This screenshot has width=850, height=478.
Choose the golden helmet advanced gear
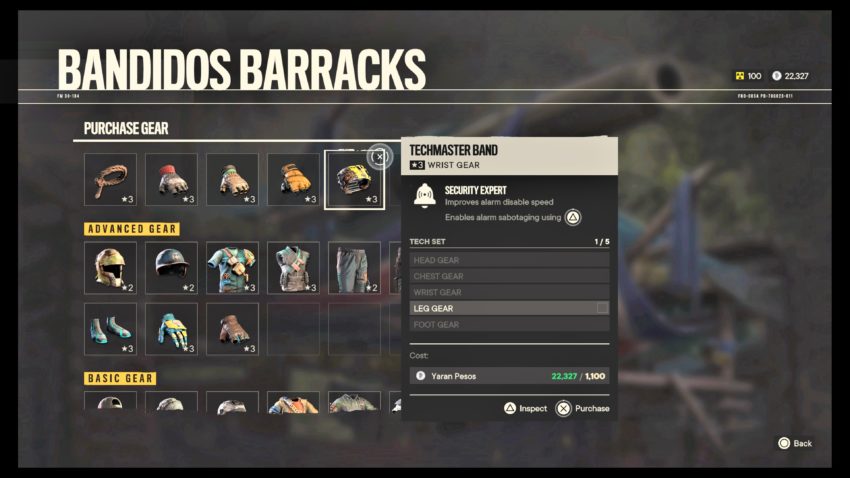click(111, 268)
